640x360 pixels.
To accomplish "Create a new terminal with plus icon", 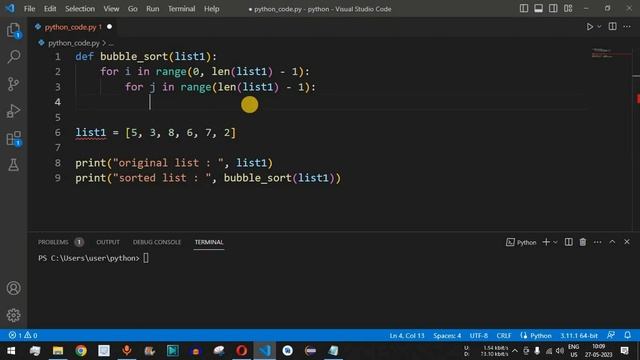I will tap(546, 242).
